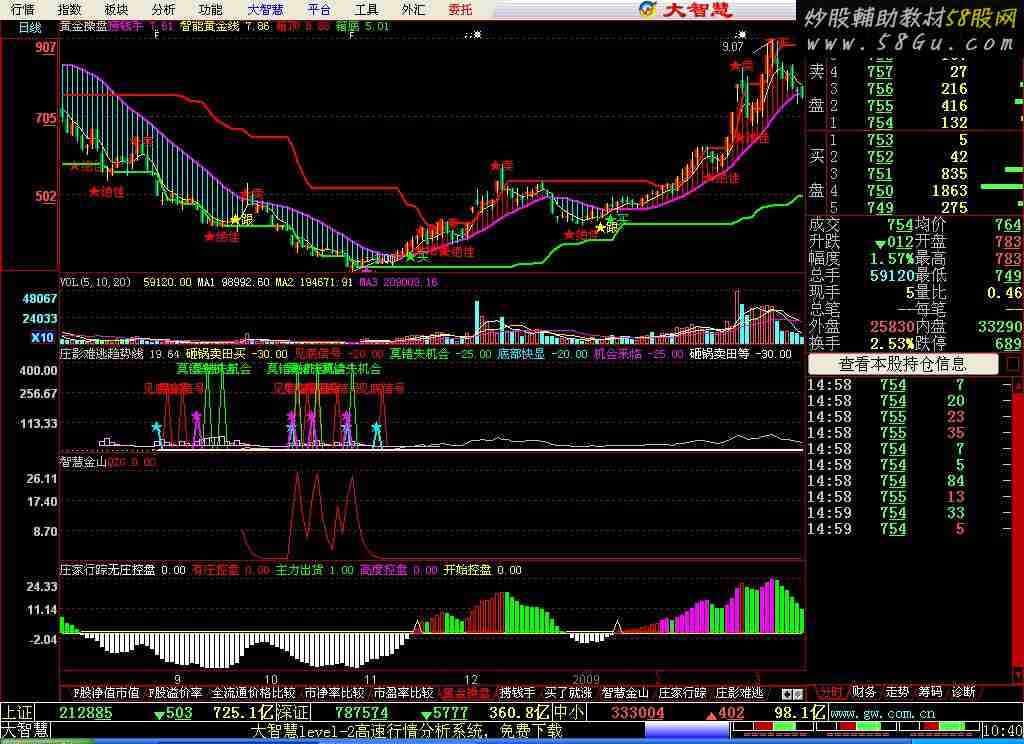Open the 诊断 side panel tab
1024x744 pixels.
964,692
